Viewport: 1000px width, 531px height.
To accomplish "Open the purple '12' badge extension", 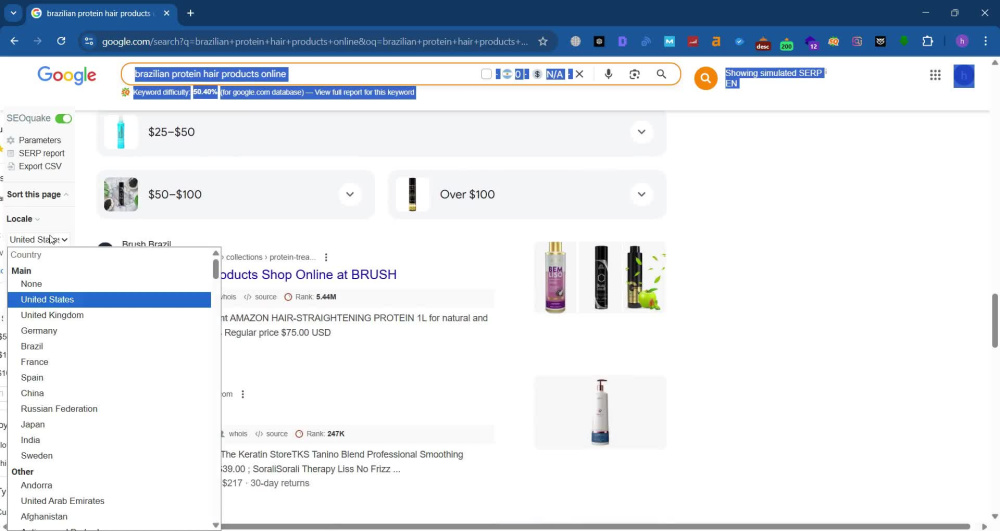I will (811, 43).
